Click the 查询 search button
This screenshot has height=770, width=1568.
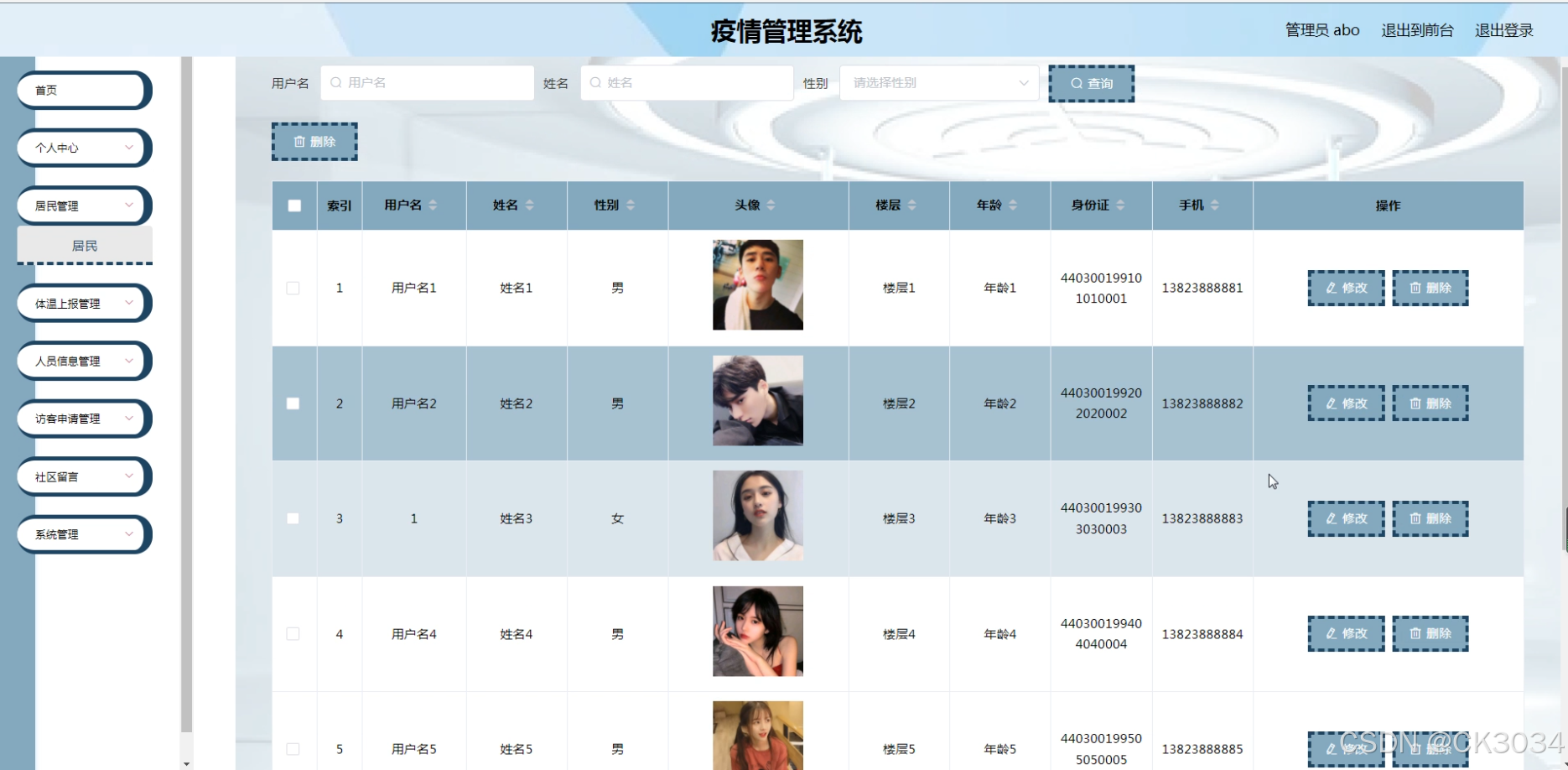(x=1092, y=84)
